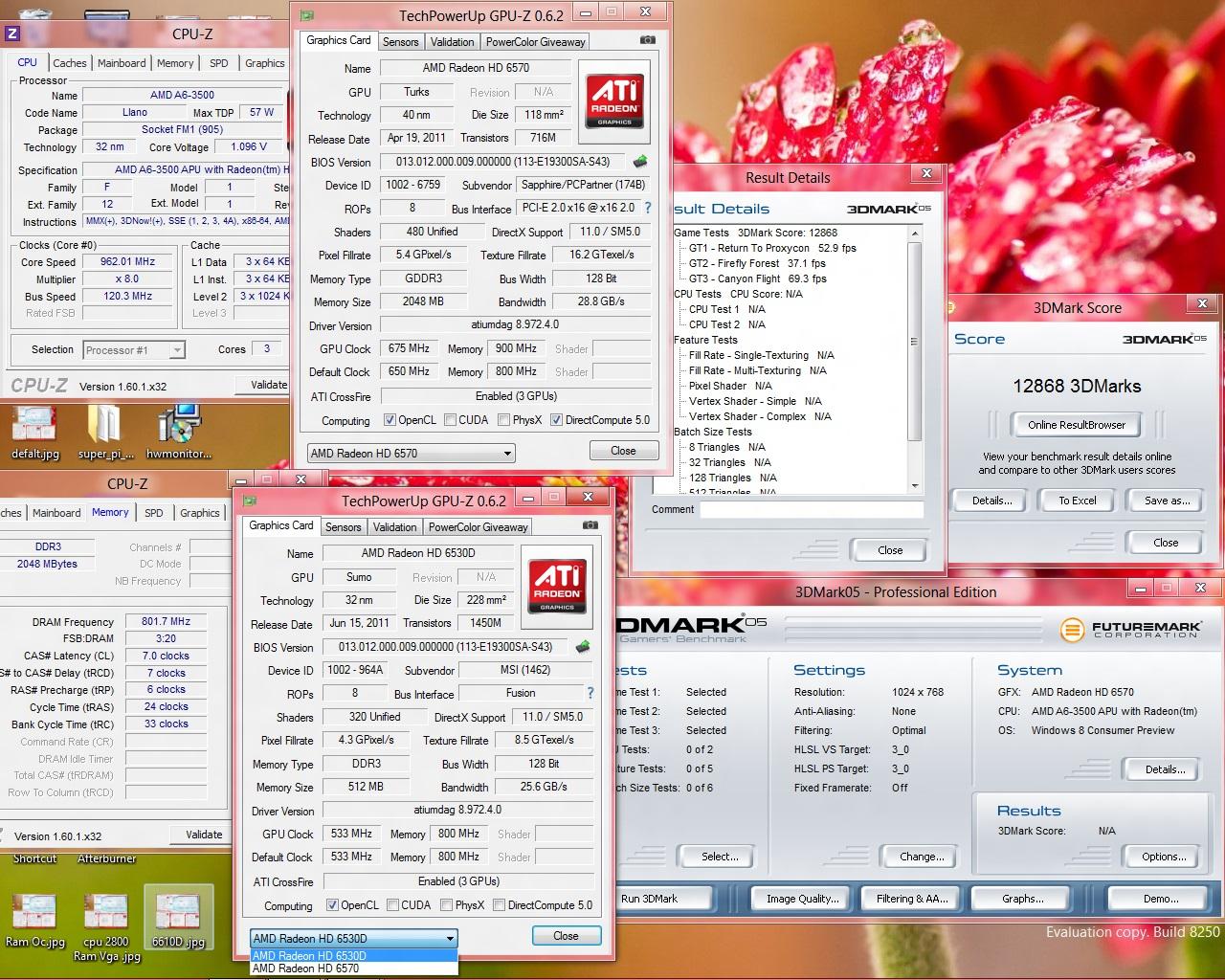
Task: Click camera screenshot icon in HD 6530D GPU-Z
Action: pyautogui.click(x=590, y=525)
